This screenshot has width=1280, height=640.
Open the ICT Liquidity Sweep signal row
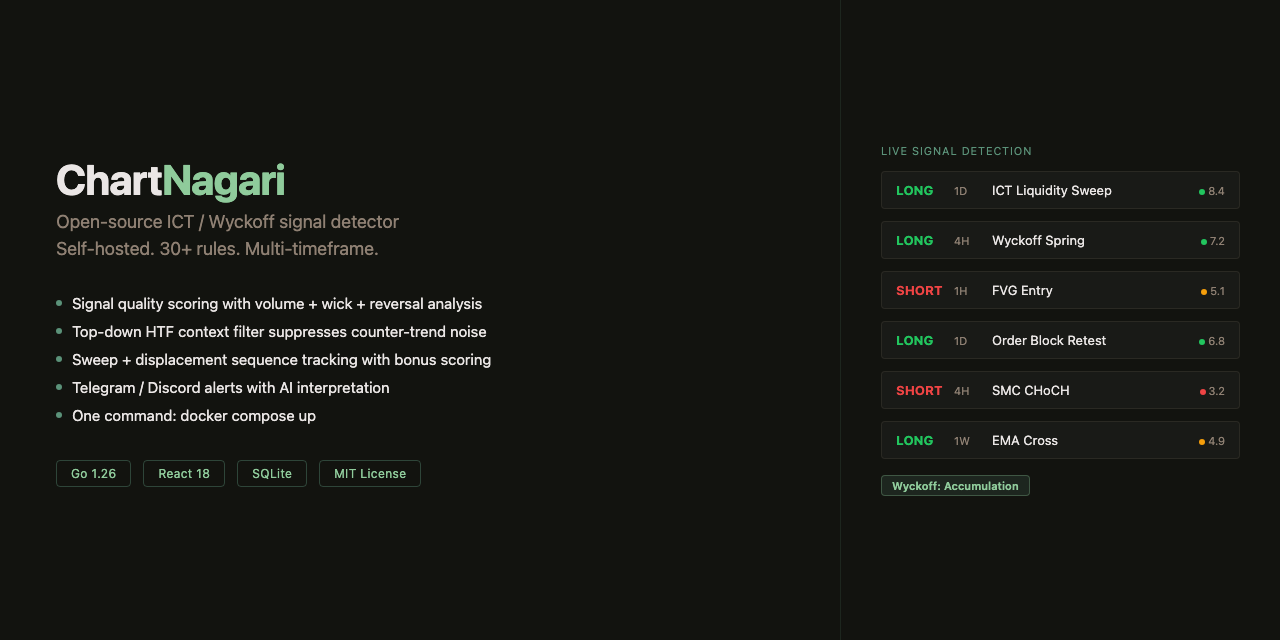coord(1060,190)
